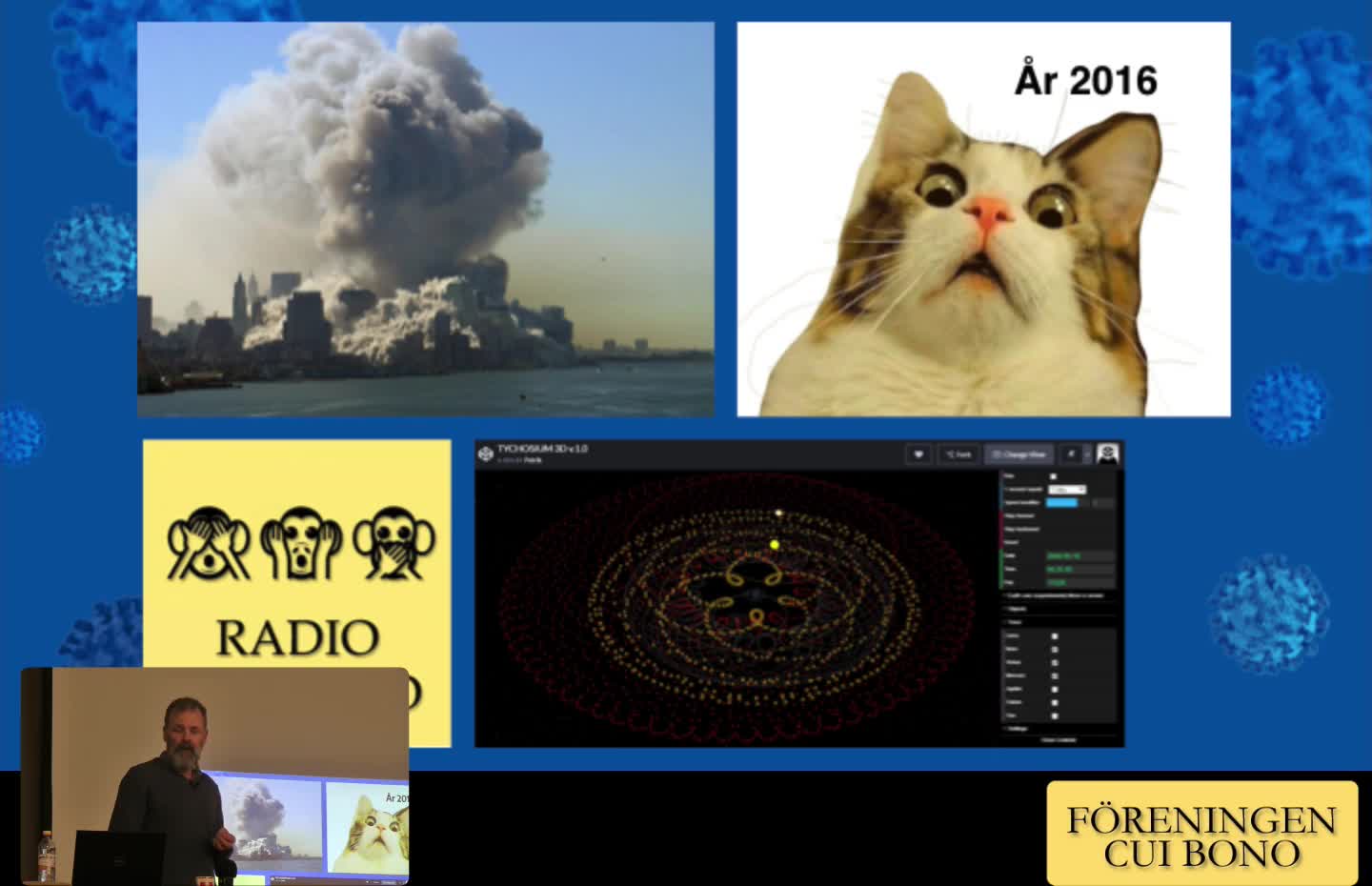Toggle the Venus trace checkbox

click(x=1055, y=662)
